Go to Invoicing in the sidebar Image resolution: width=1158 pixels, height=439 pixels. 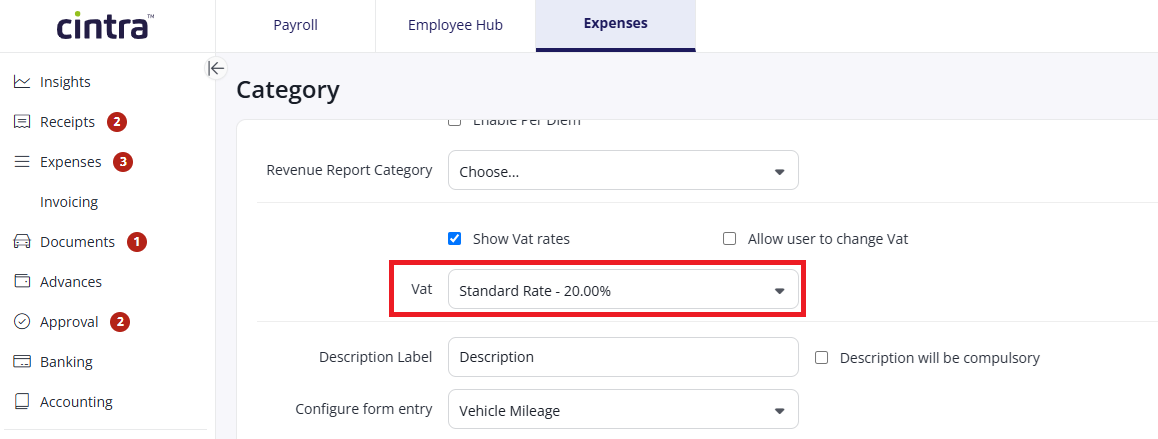pyautogui.click(x=69, y=202)
